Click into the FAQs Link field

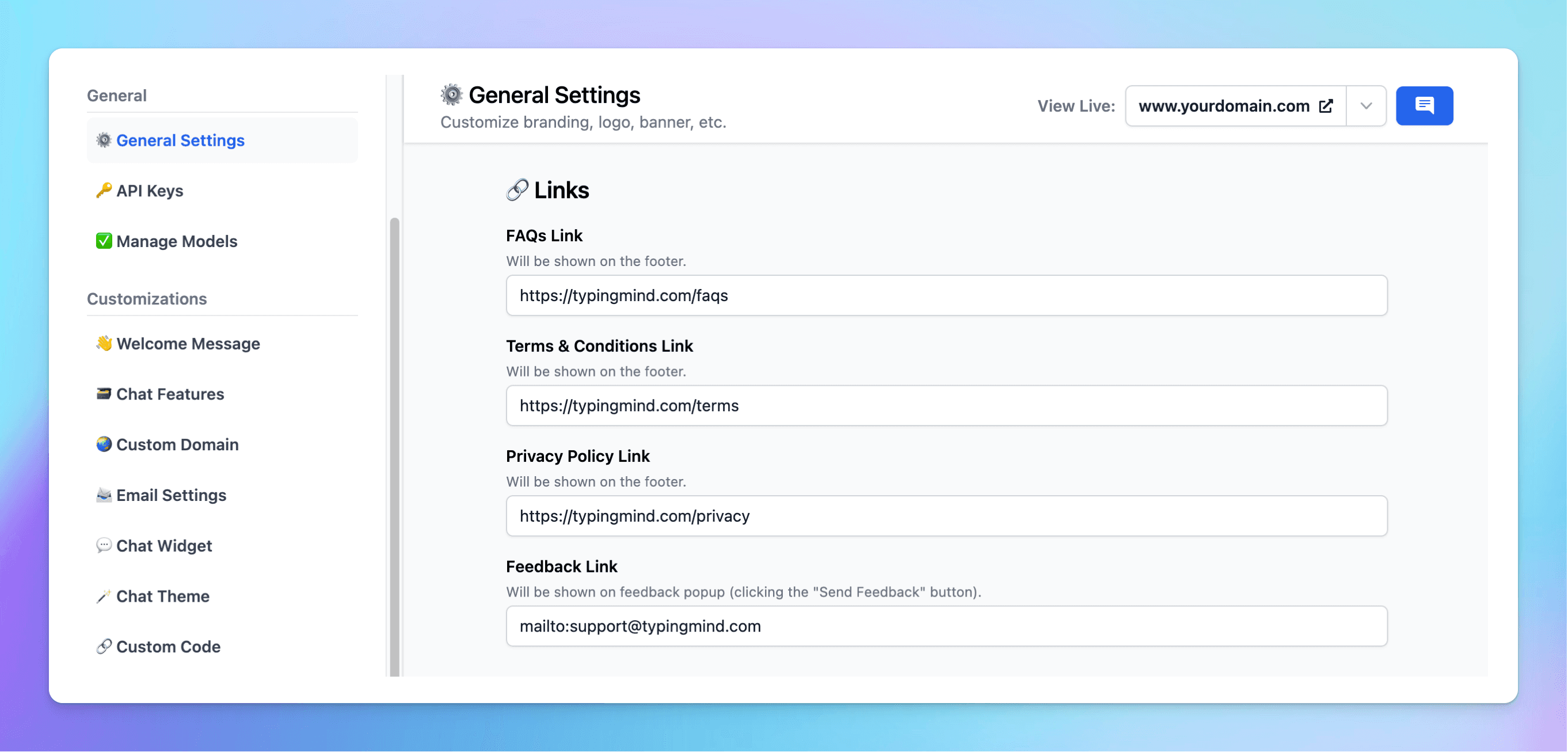point(946,295)
